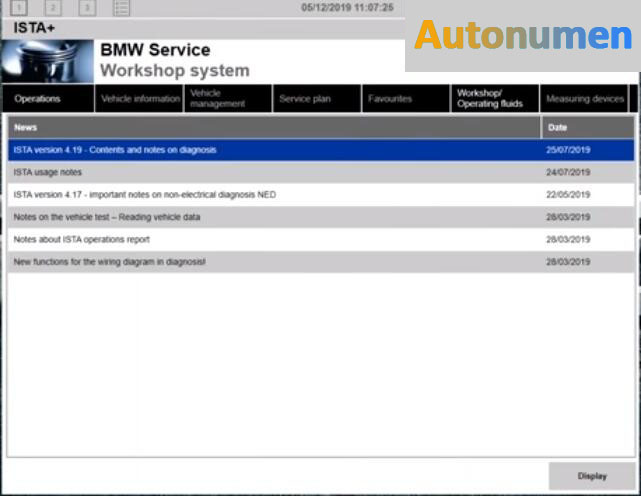The height and width of the screenshot is (496, 641).
Task: Sort by the News column header
Action: click(x=274, y=128)
